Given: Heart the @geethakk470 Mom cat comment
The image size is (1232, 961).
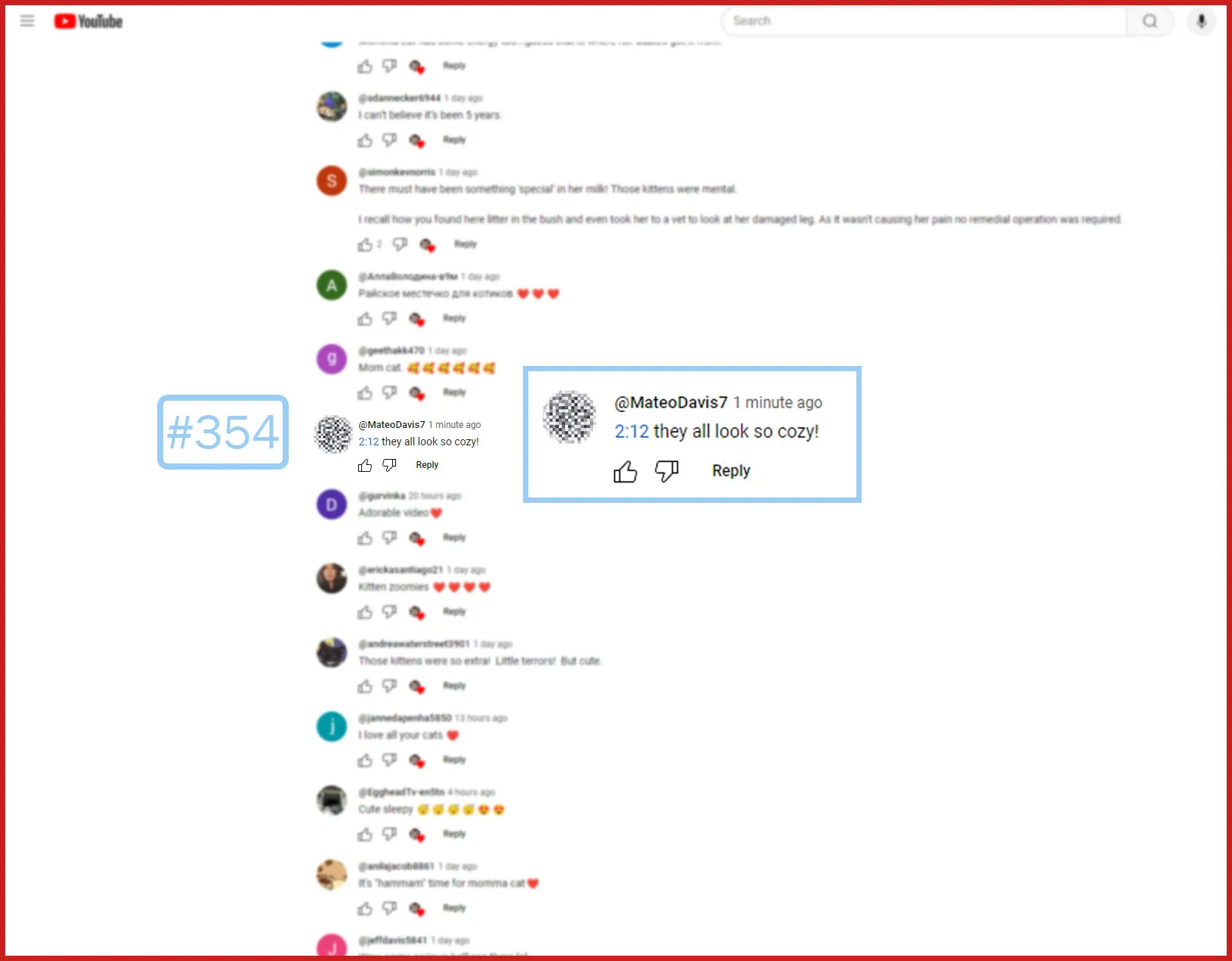Looking at the screenshot, I should point(416,393).
